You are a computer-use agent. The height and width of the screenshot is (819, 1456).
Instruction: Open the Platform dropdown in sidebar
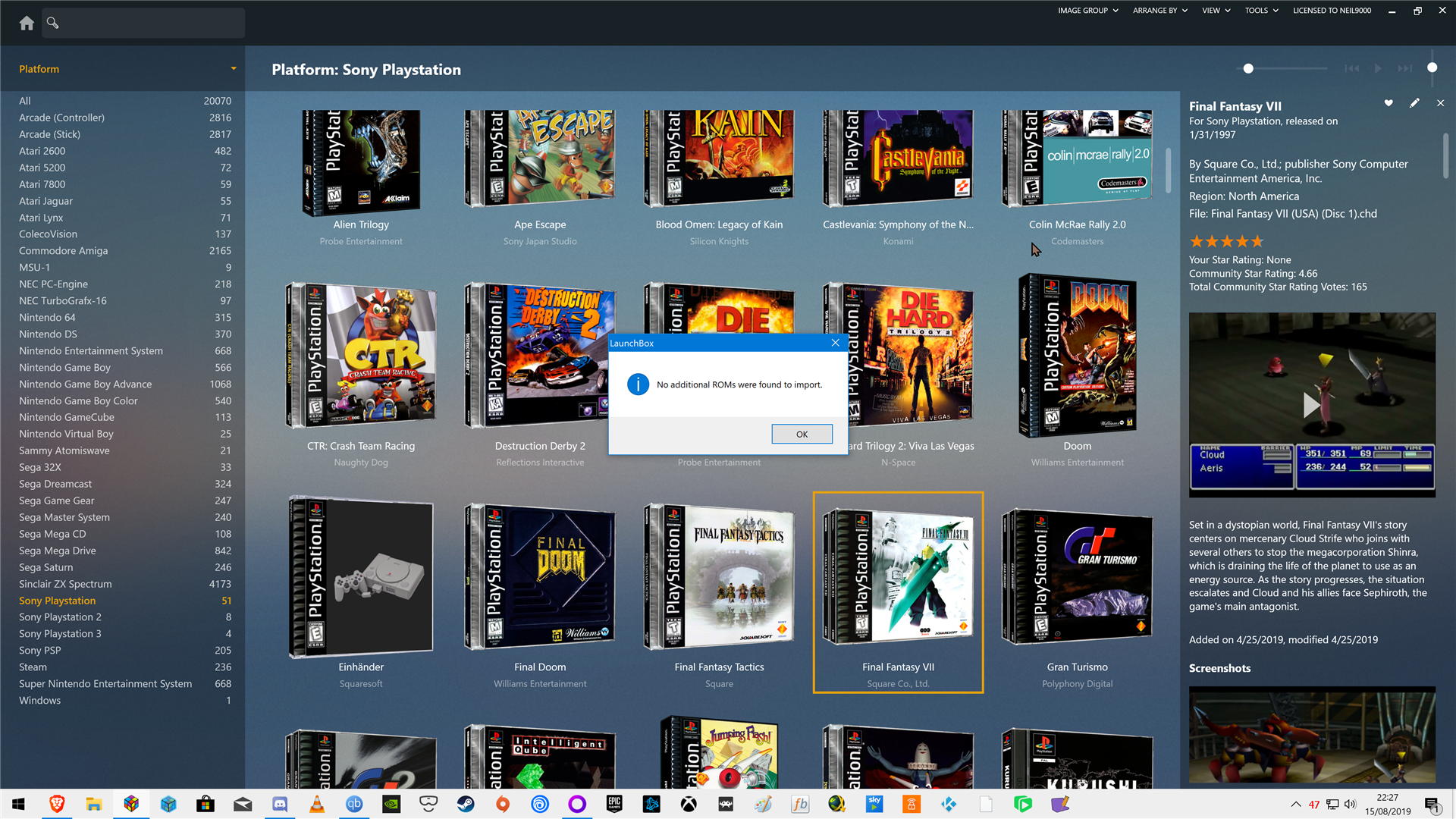234,69
